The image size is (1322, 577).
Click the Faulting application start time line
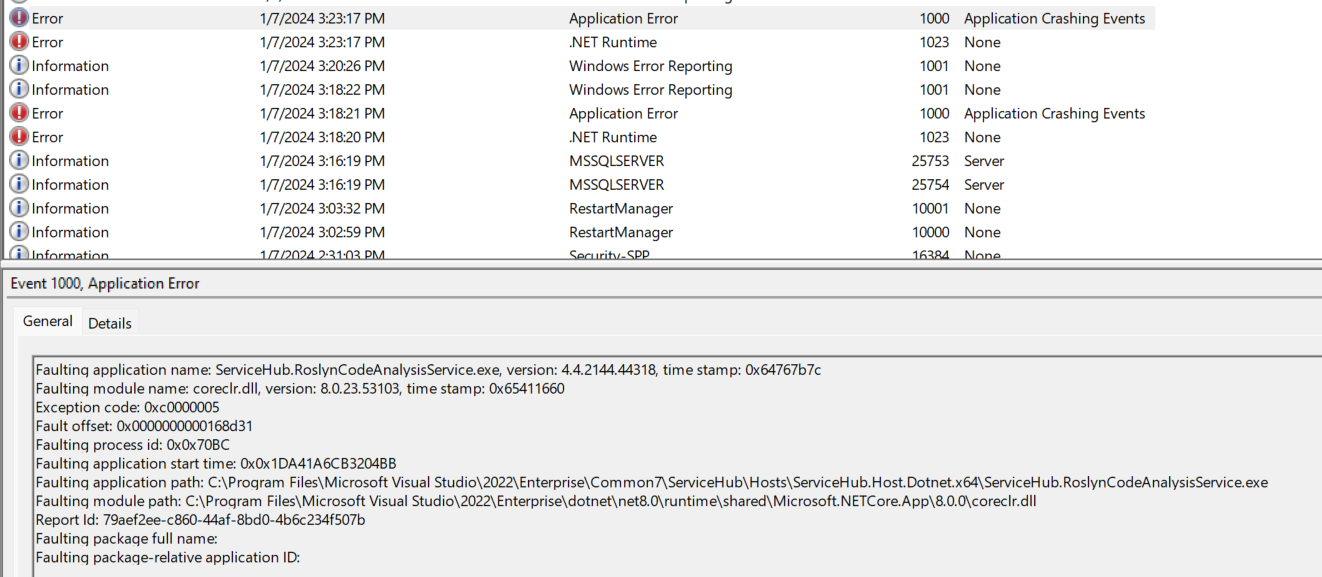coord(216,464)
